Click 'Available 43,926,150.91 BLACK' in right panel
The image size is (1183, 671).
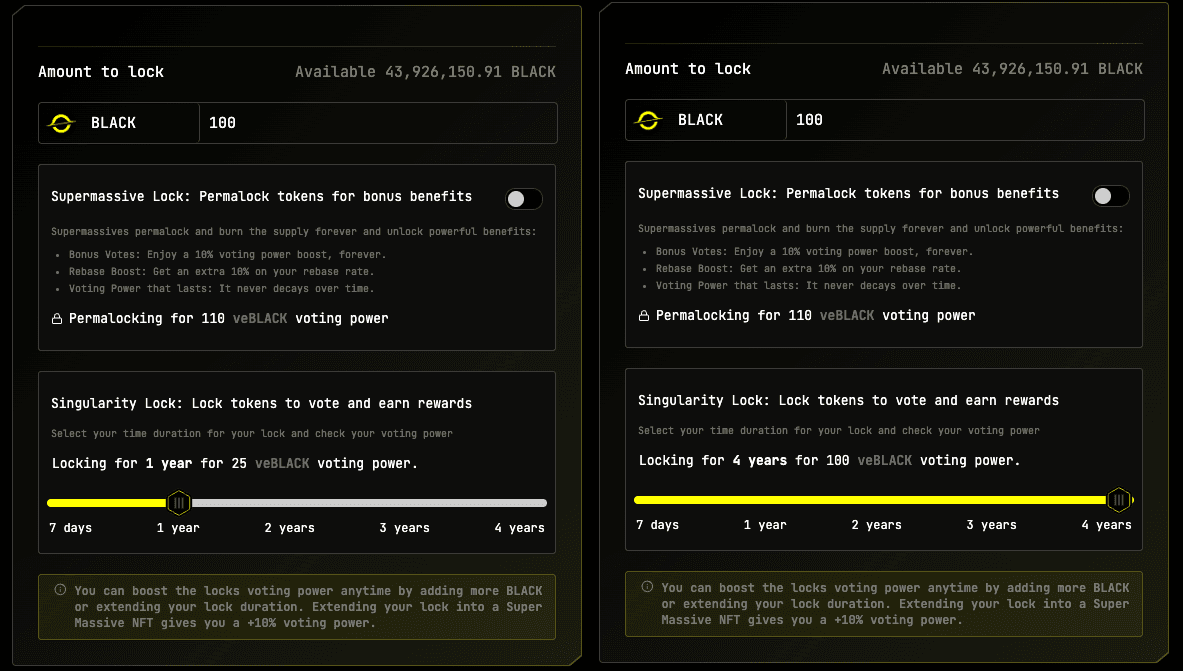point(1012,69)
